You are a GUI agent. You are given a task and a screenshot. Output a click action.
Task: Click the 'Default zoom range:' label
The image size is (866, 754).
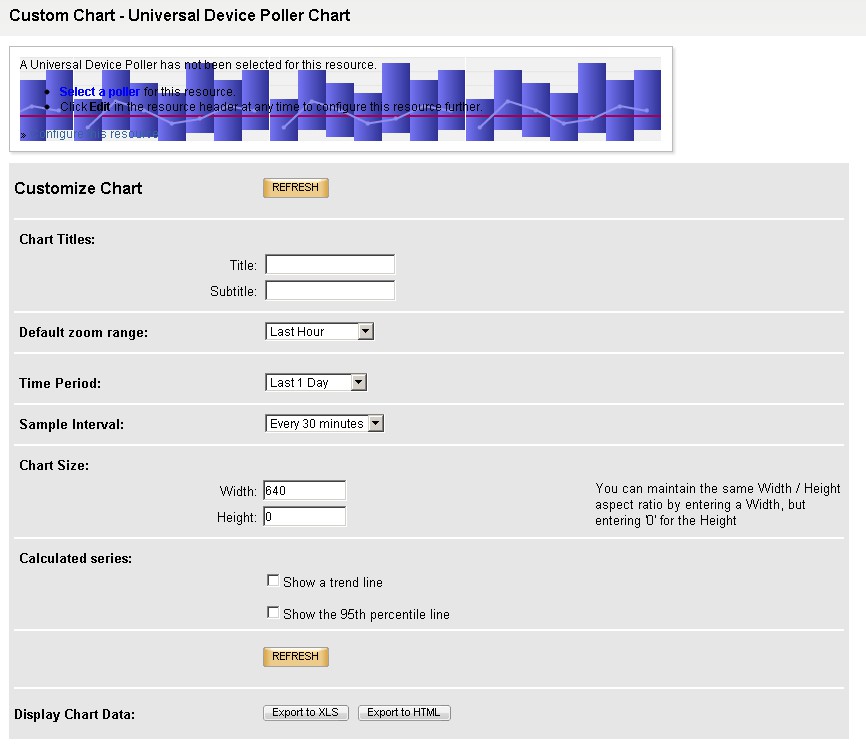coord(83,333)
